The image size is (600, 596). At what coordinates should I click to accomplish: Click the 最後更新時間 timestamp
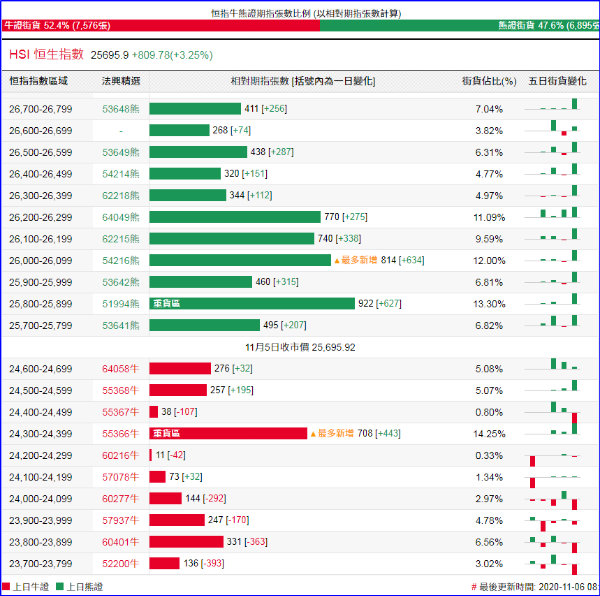pos(535,586)
